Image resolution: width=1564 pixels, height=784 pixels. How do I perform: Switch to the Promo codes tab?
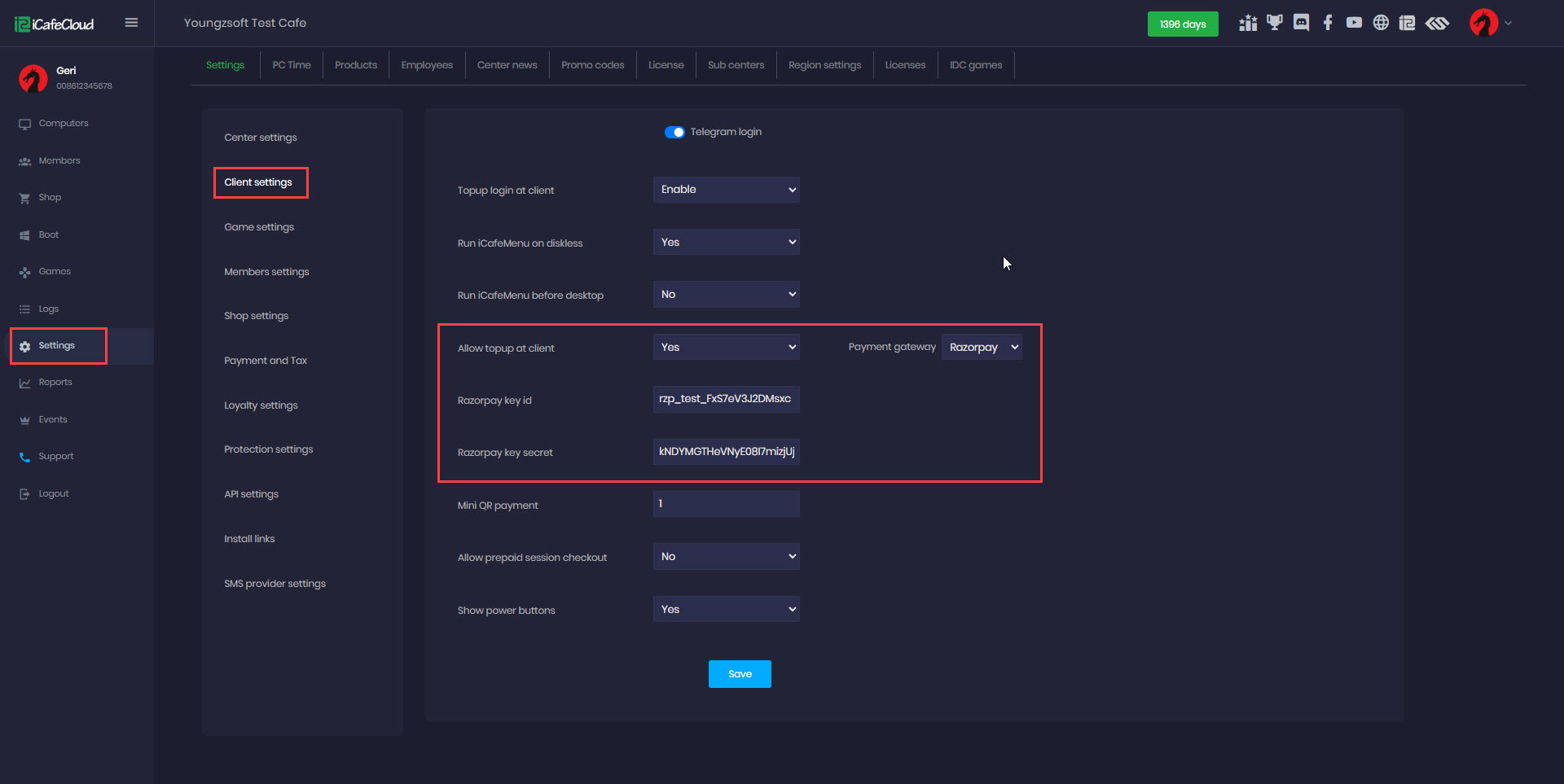point(592,65)
